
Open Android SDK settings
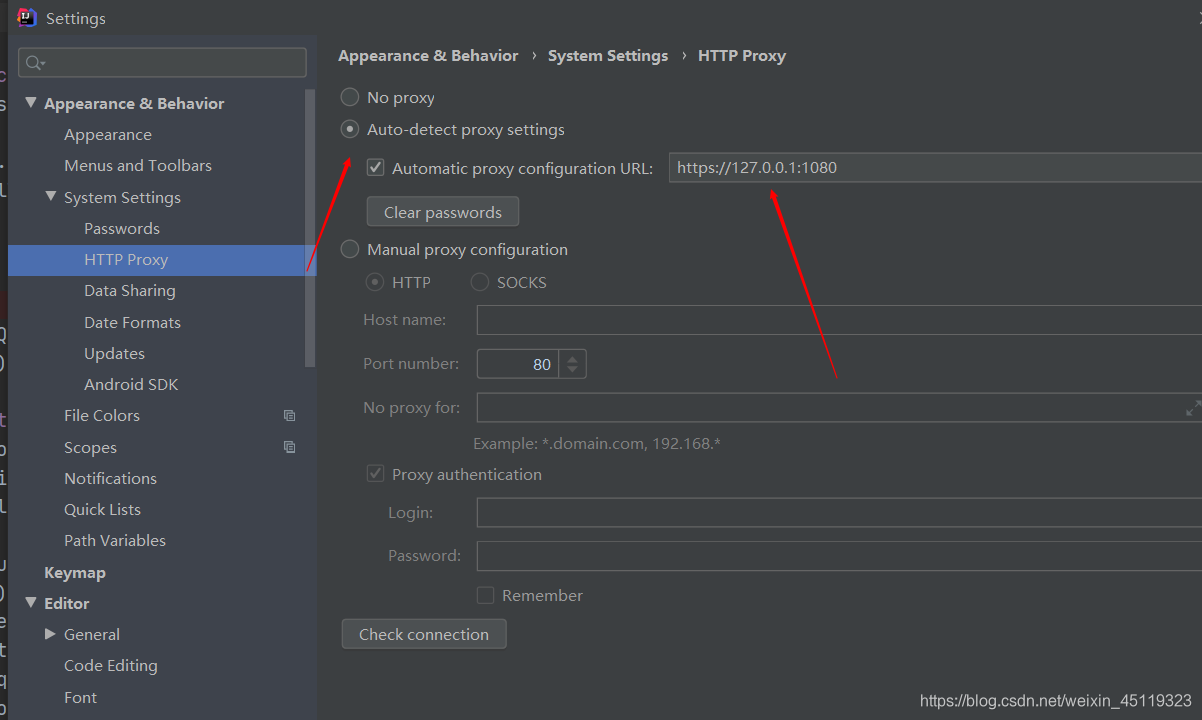[x=131, y=385]
